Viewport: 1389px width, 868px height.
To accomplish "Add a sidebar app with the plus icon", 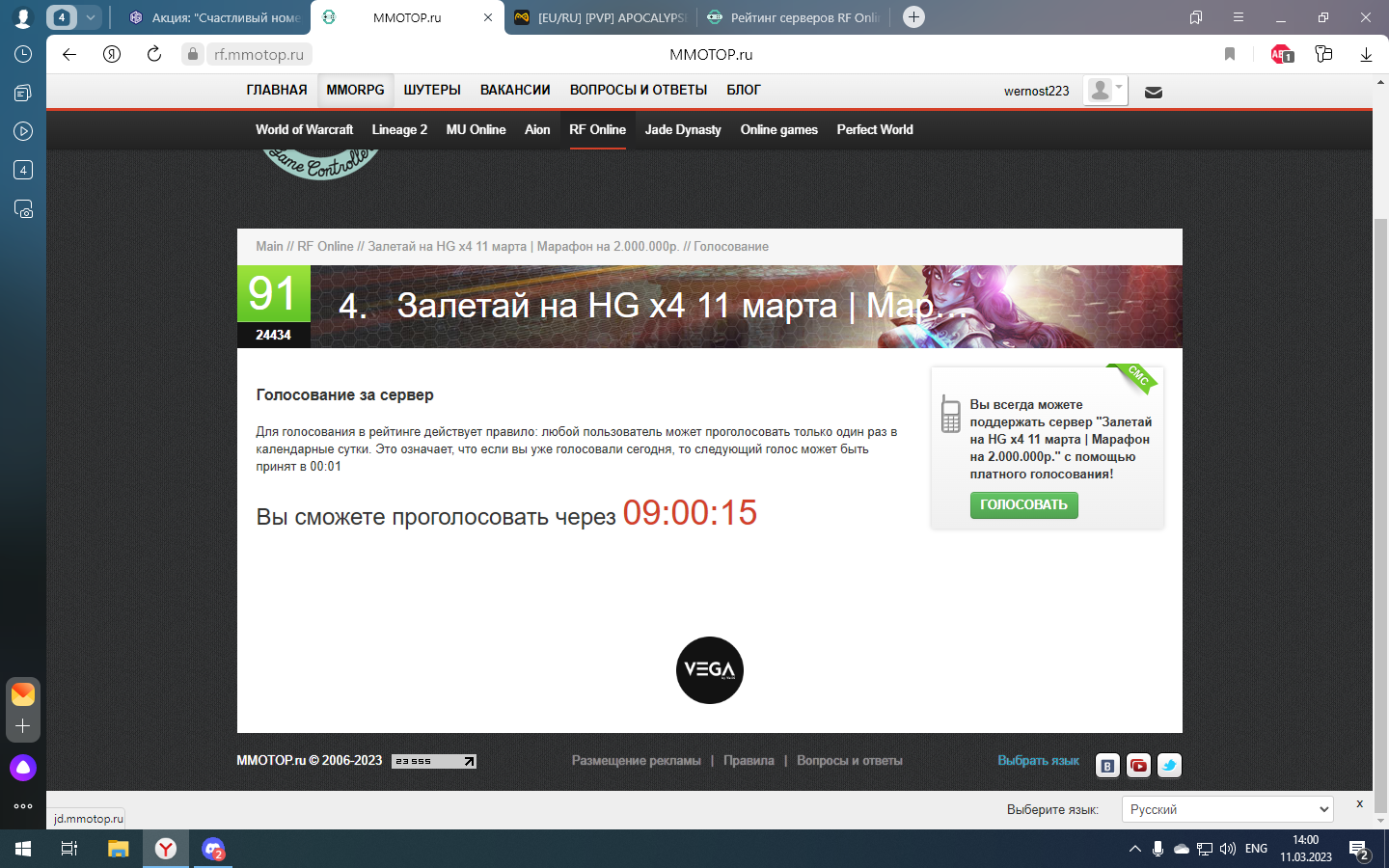I will 23,726.
